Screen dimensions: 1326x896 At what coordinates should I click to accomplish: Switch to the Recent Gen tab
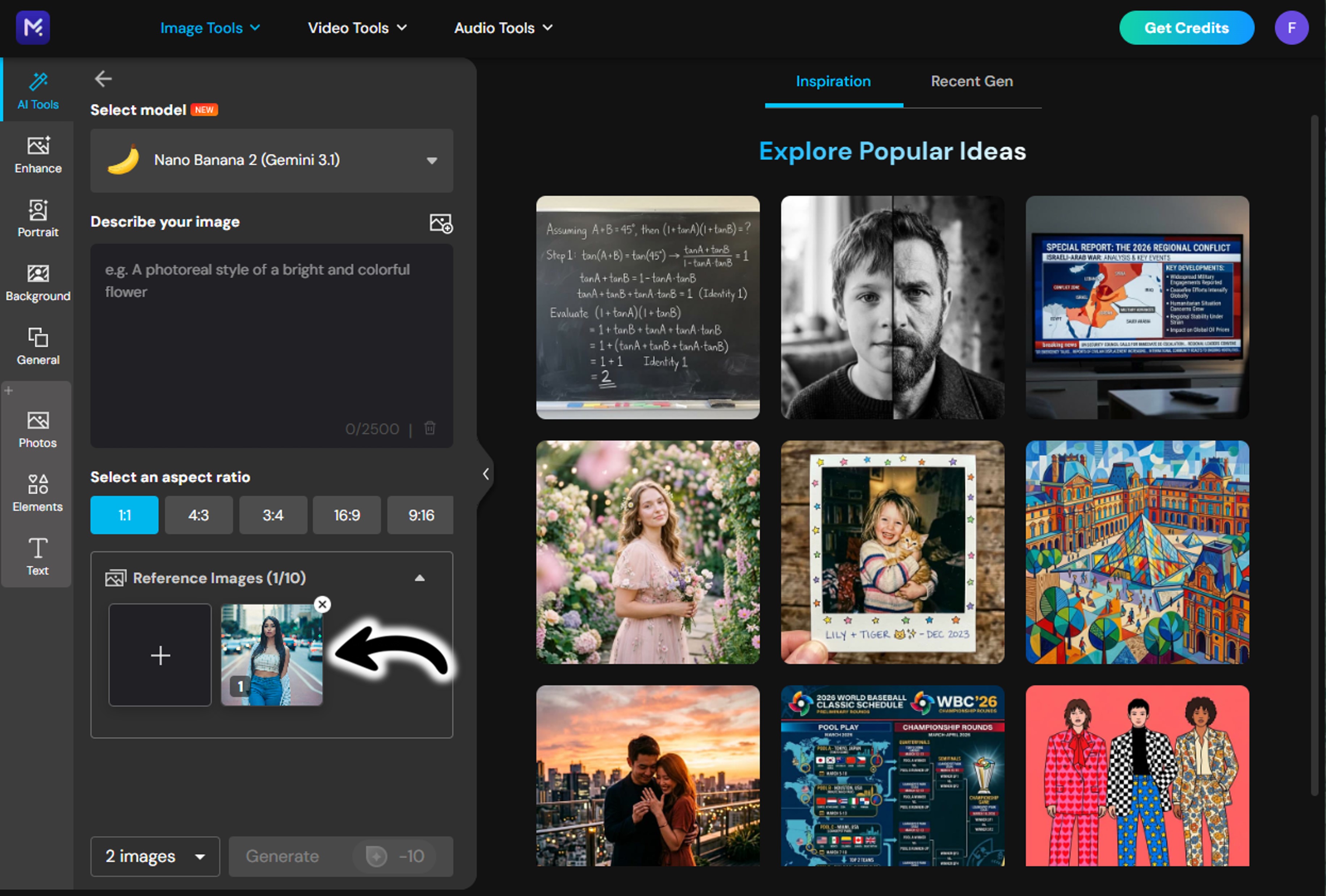(971, 81)
